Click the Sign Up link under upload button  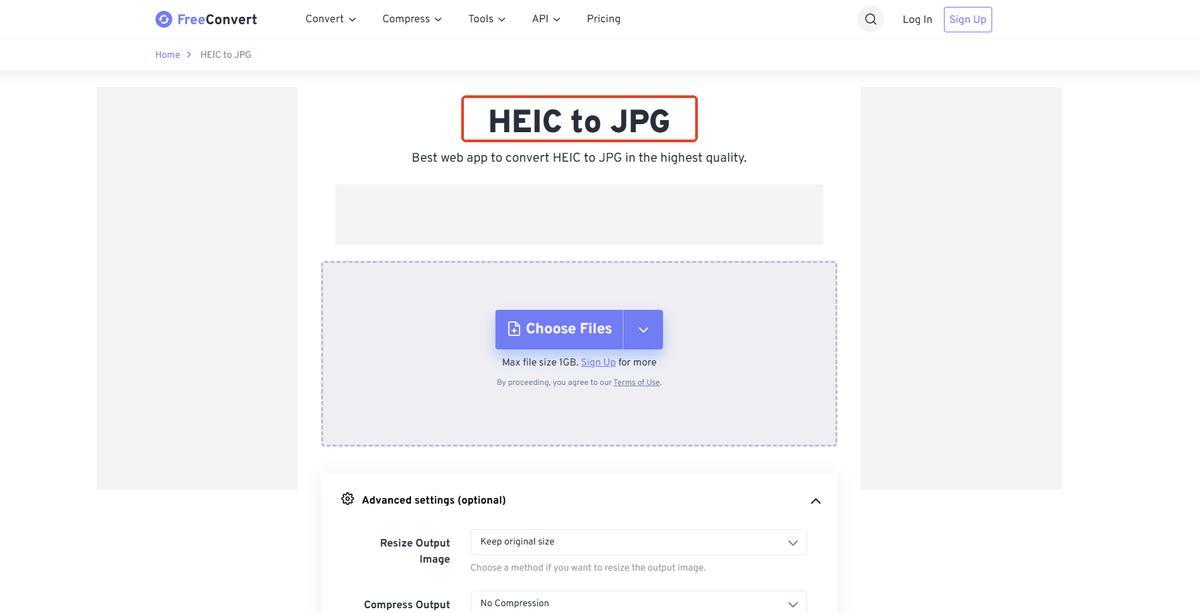coord(598,363)
